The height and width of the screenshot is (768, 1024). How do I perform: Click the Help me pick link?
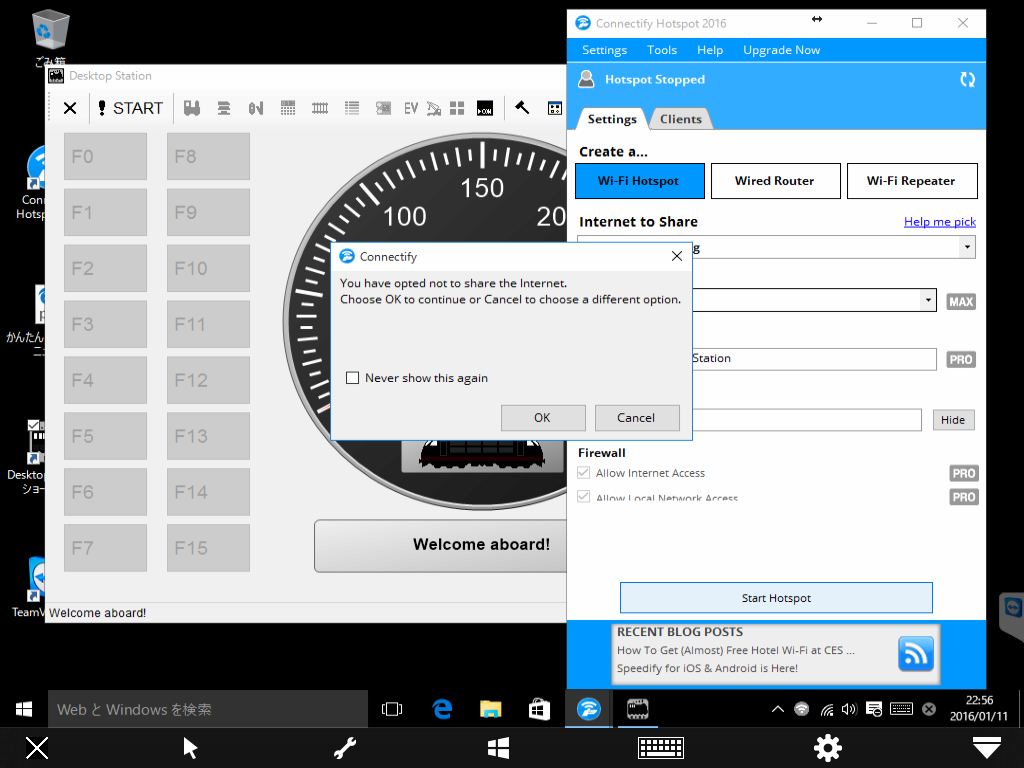point(940,222)
